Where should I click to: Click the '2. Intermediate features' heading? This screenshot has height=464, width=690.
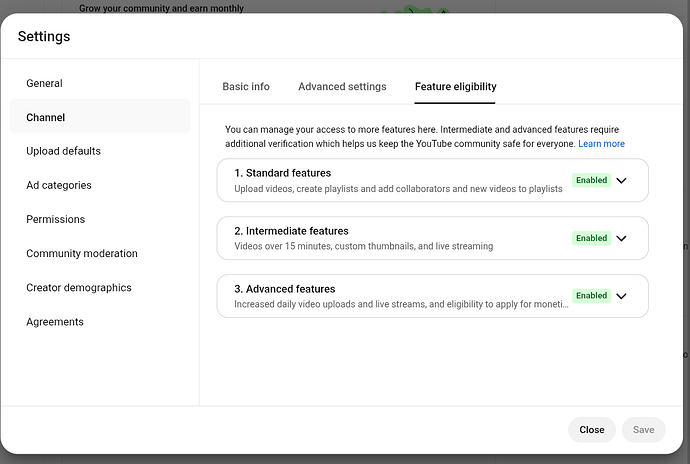(x=291, y=231)
